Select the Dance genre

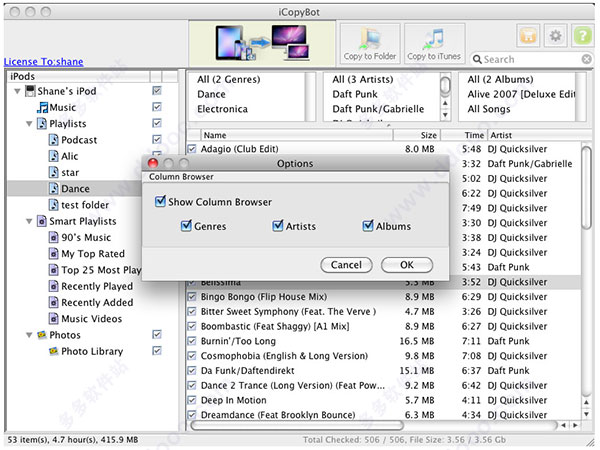tap(211, 94)
